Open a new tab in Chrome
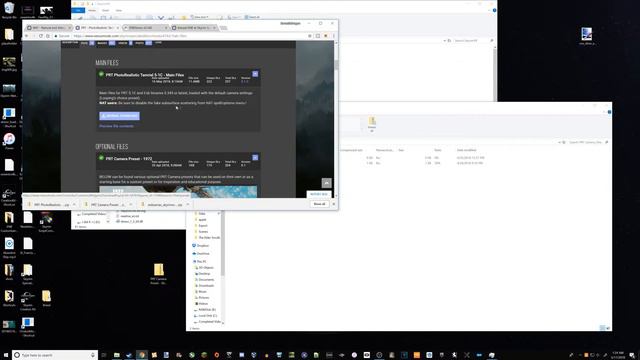This screenshot has height=360, width=640. pyautogui.click(x=223, y=28)
